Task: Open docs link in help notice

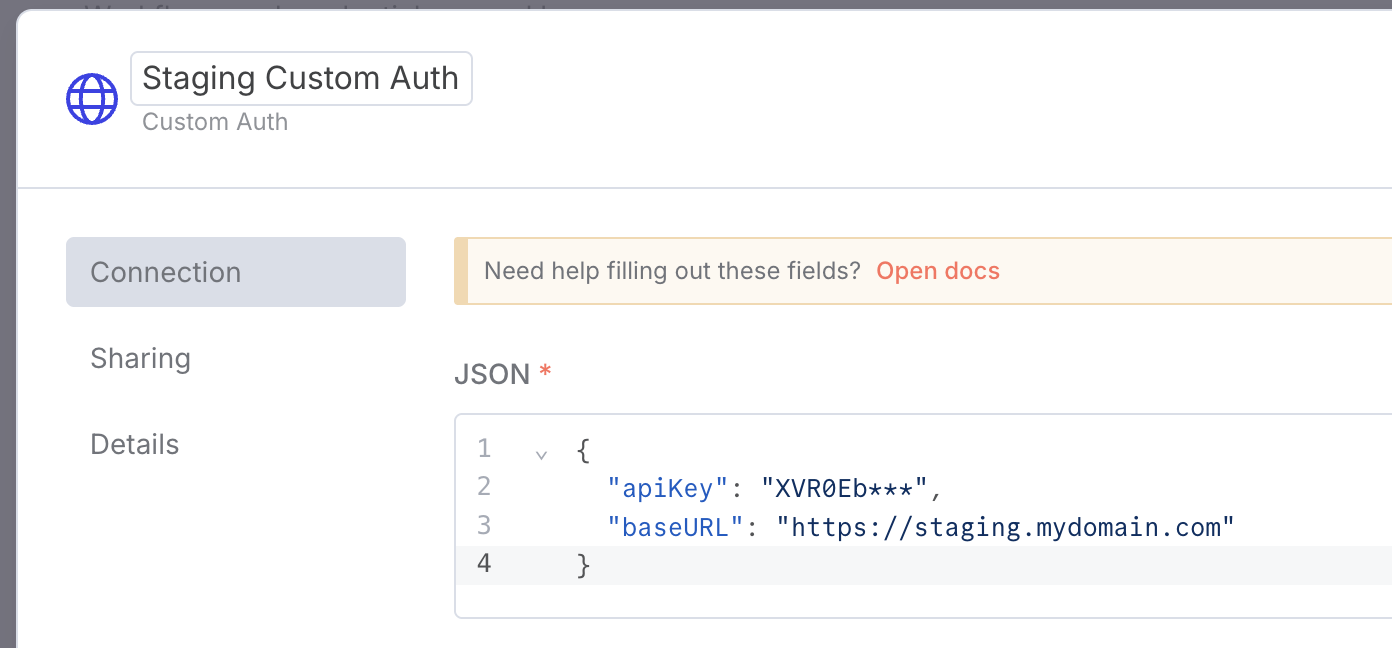Action: tap(937, 271)
